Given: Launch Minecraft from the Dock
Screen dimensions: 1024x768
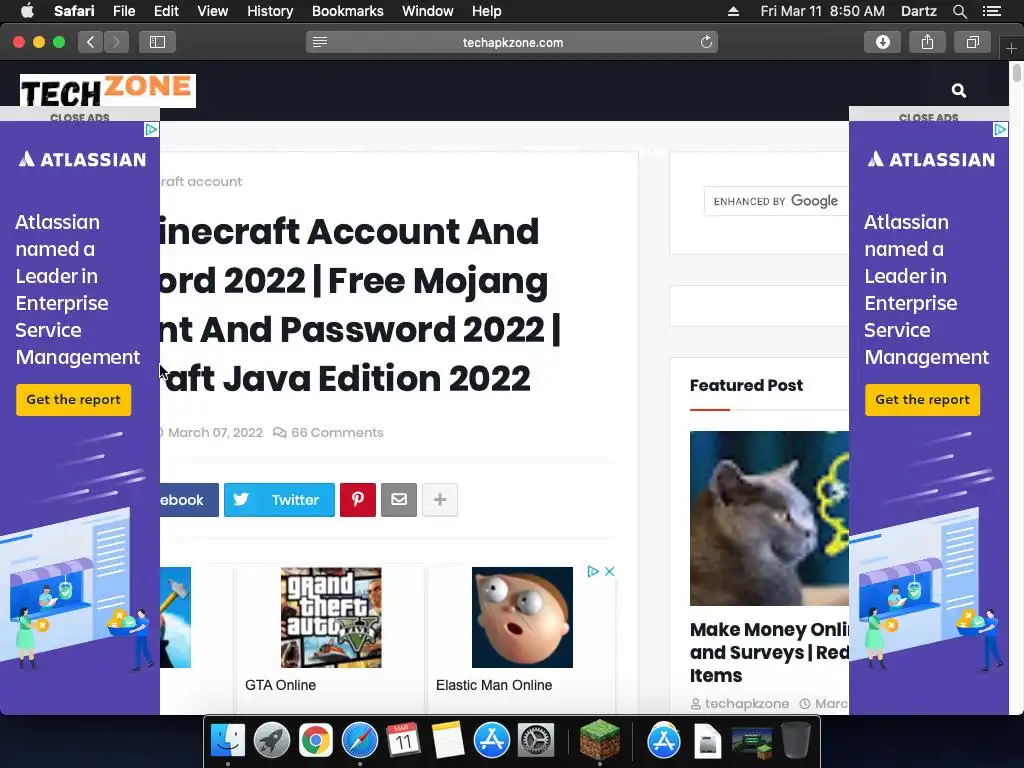Looking at the screenshot, I should pyautogui.click(x=600, y=739).
